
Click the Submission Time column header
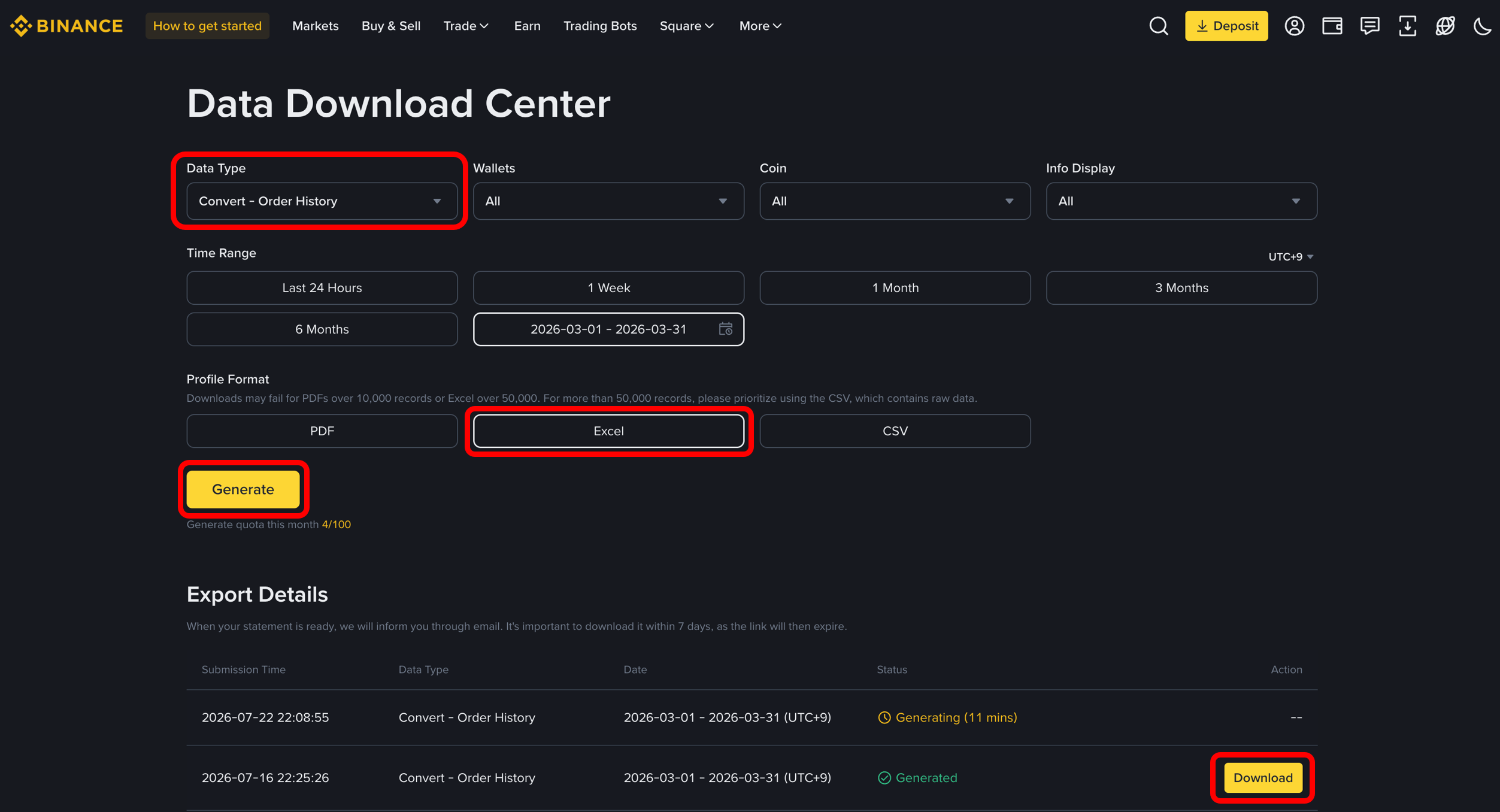pos(243,669)
